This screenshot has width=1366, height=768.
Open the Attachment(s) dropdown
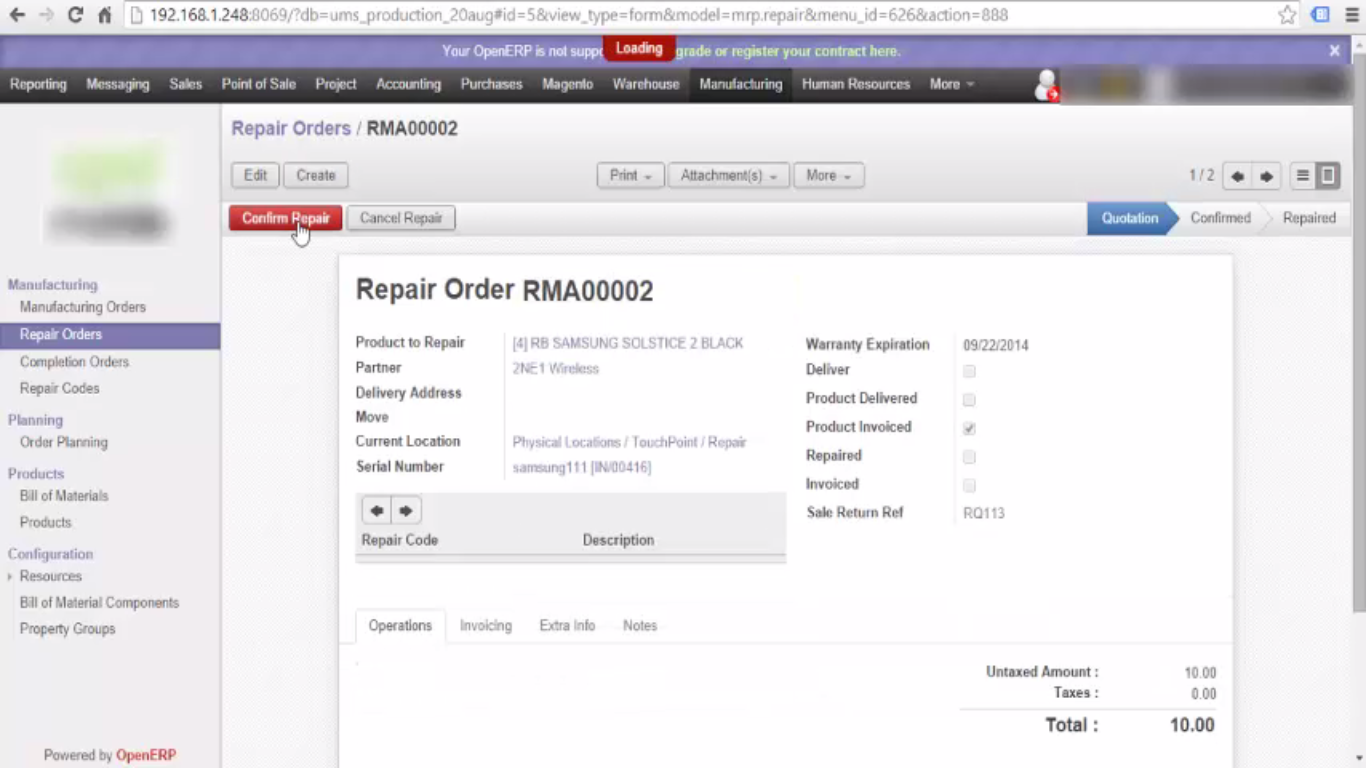[x=729, y=175]
